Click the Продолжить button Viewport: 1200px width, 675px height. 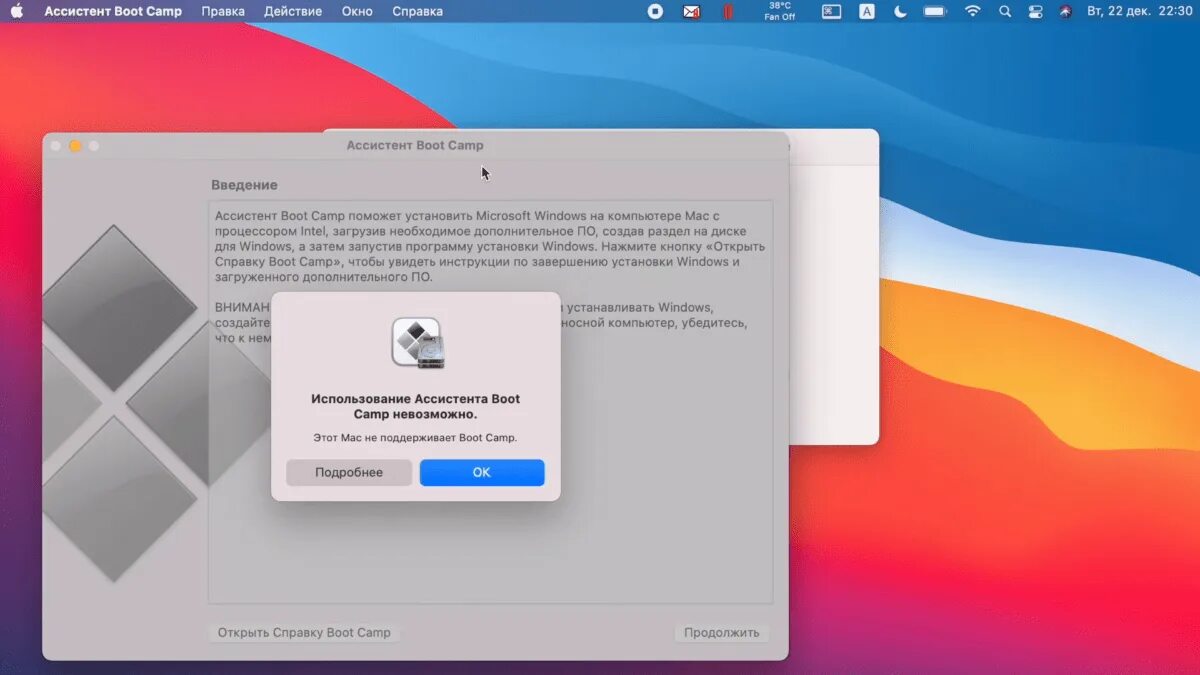(722, 632)
